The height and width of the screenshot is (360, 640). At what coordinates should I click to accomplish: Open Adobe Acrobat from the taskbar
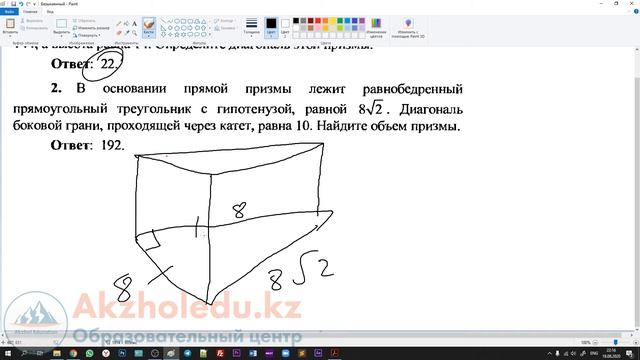pos(334,353)
